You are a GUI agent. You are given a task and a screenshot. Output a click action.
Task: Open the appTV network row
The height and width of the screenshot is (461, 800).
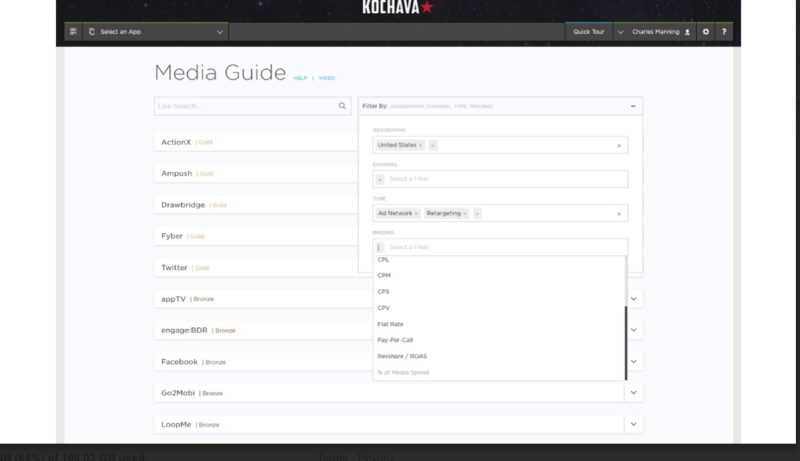(264, 299)
